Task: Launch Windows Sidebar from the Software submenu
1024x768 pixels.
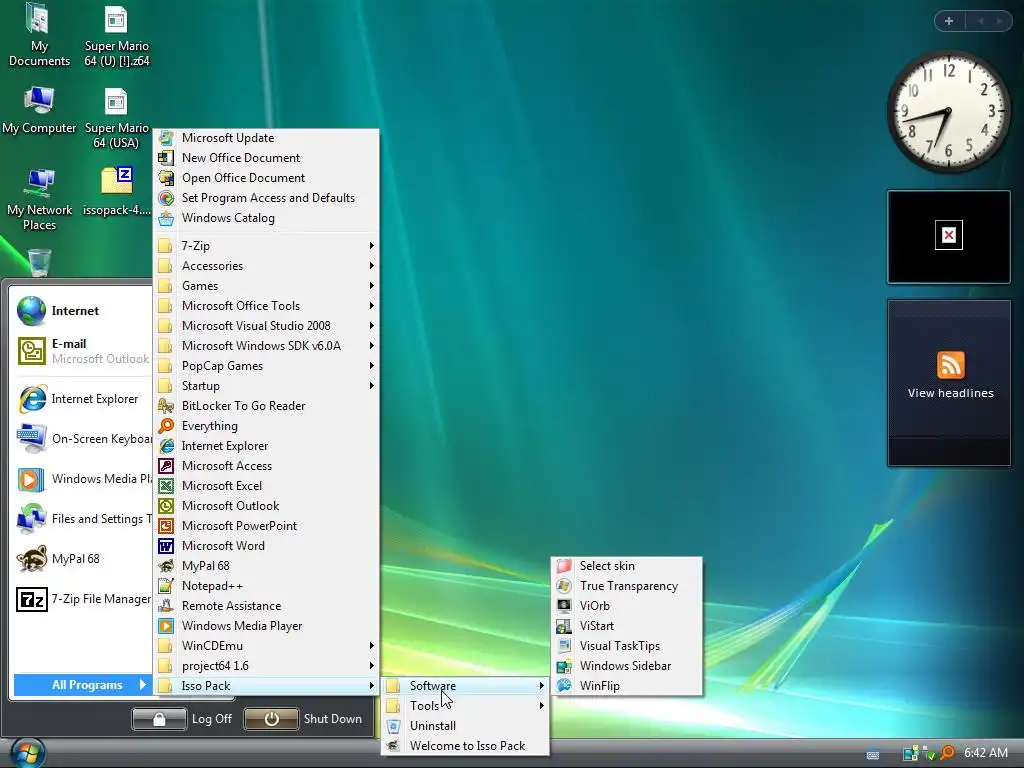Action: coord(626,665)
